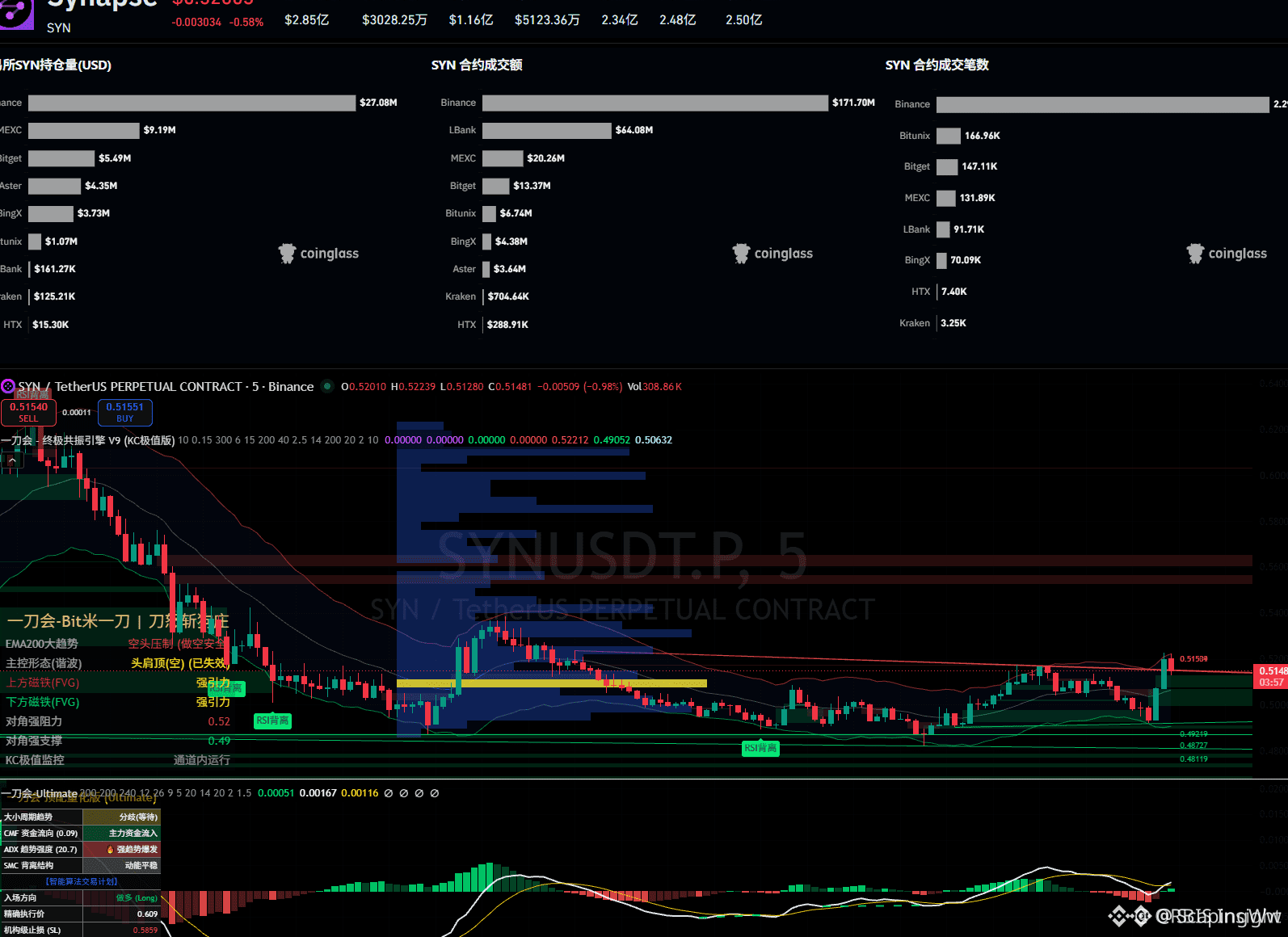Click the 对角强阻力 0.52 value
1288x937 pixels.
pos(219,721)
